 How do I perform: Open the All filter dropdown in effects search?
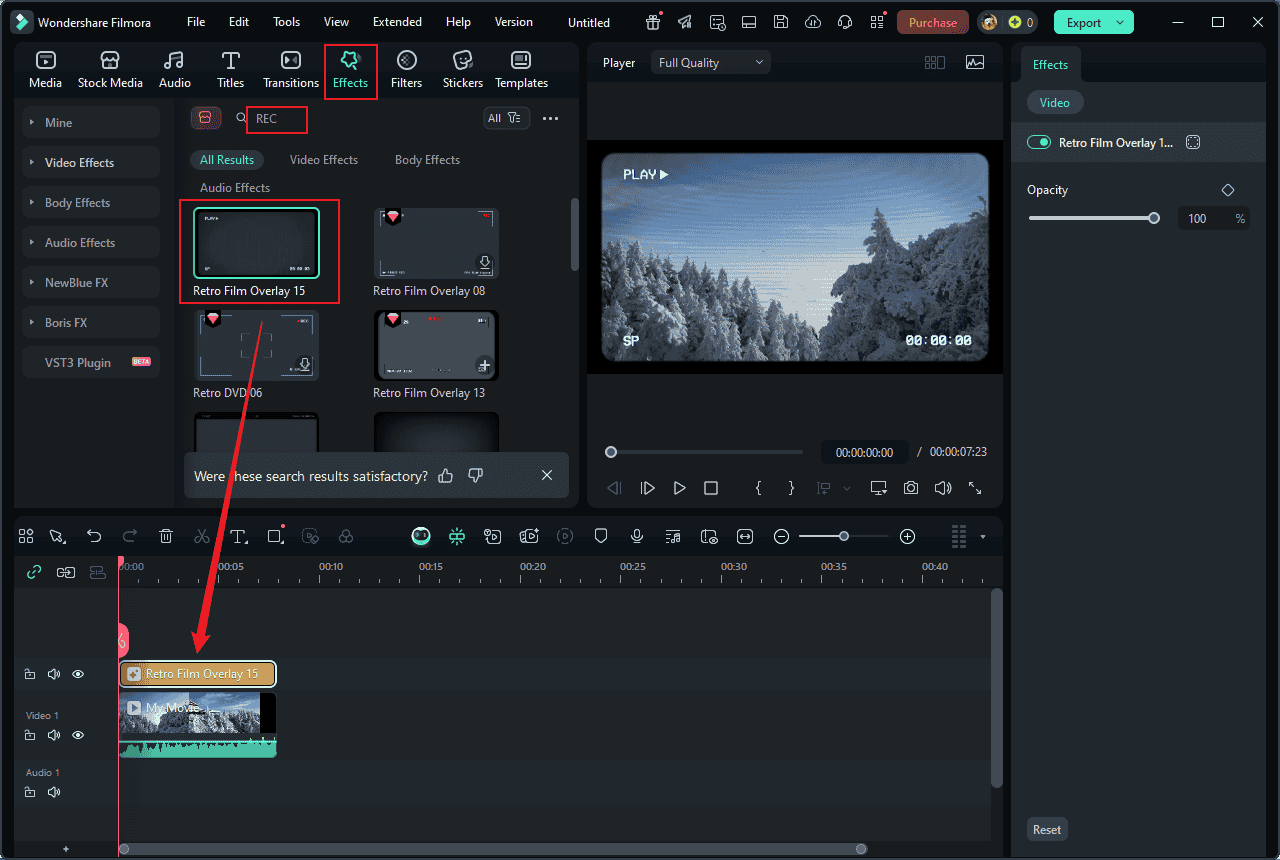click(507, 117)
